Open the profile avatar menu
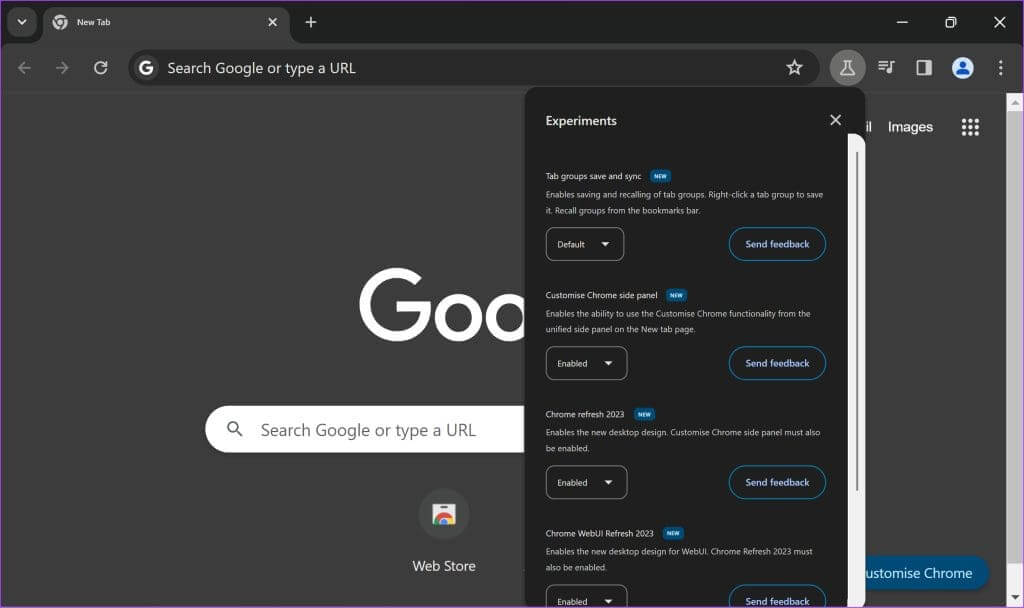 click(x=962, y=67)
